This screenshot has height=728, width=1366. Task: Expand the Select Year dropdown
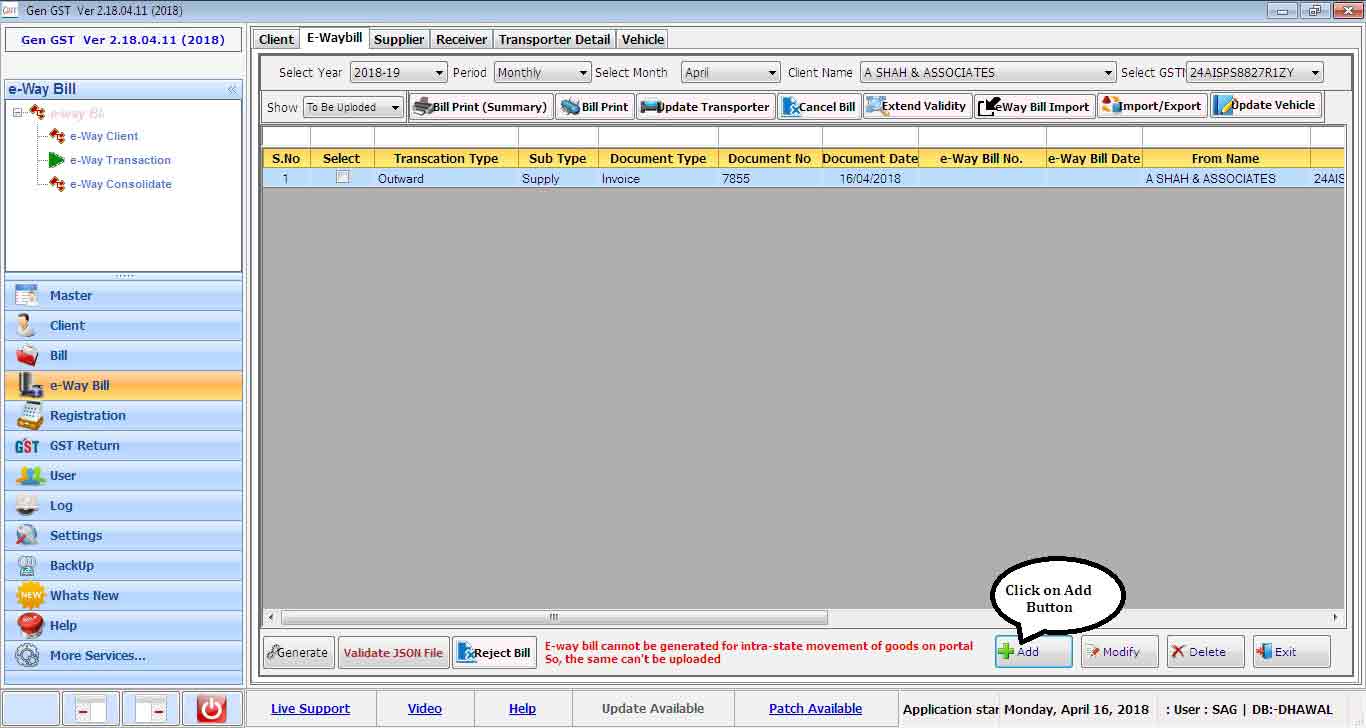tap(439, 73)
